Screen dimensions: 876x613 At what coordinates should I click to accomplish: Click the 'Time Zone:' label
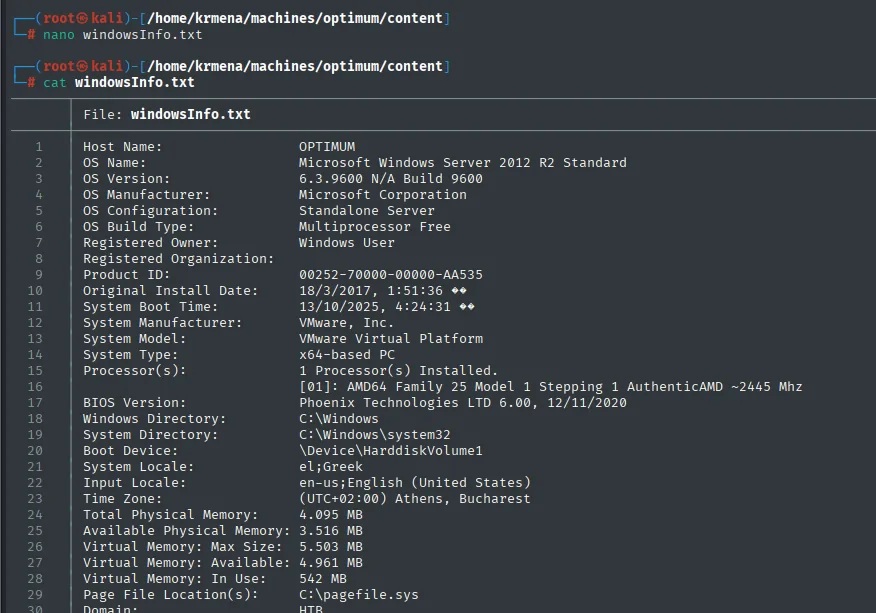coord(122,499)
